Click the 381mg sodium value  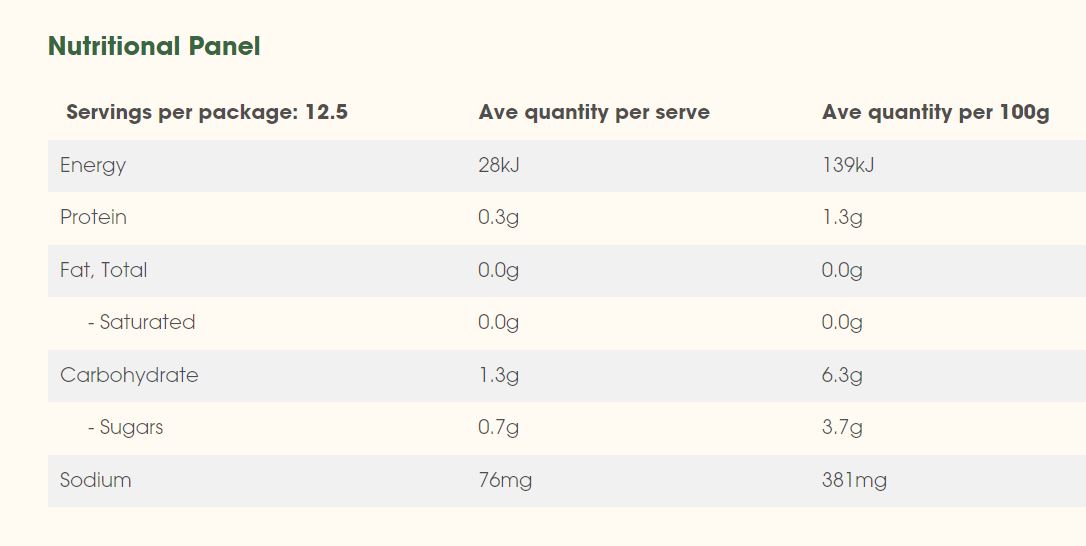click(854, 480)
